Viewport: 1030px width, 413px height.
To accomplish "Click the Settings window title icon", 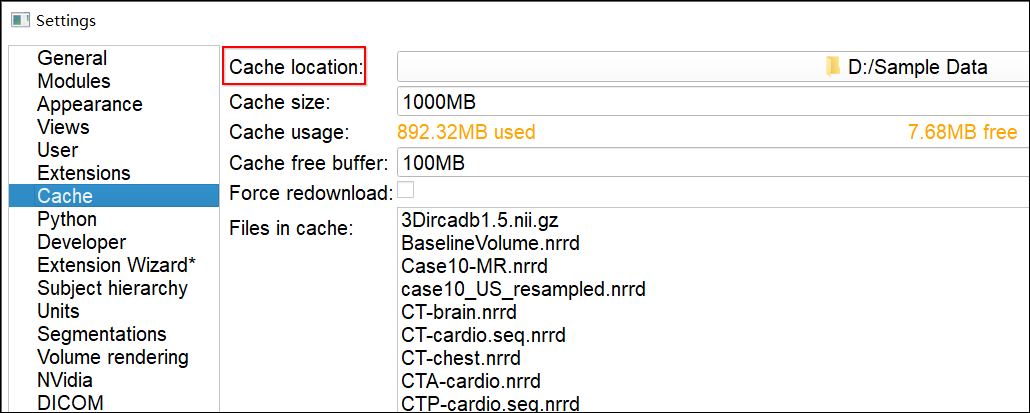I will [19, 20].
